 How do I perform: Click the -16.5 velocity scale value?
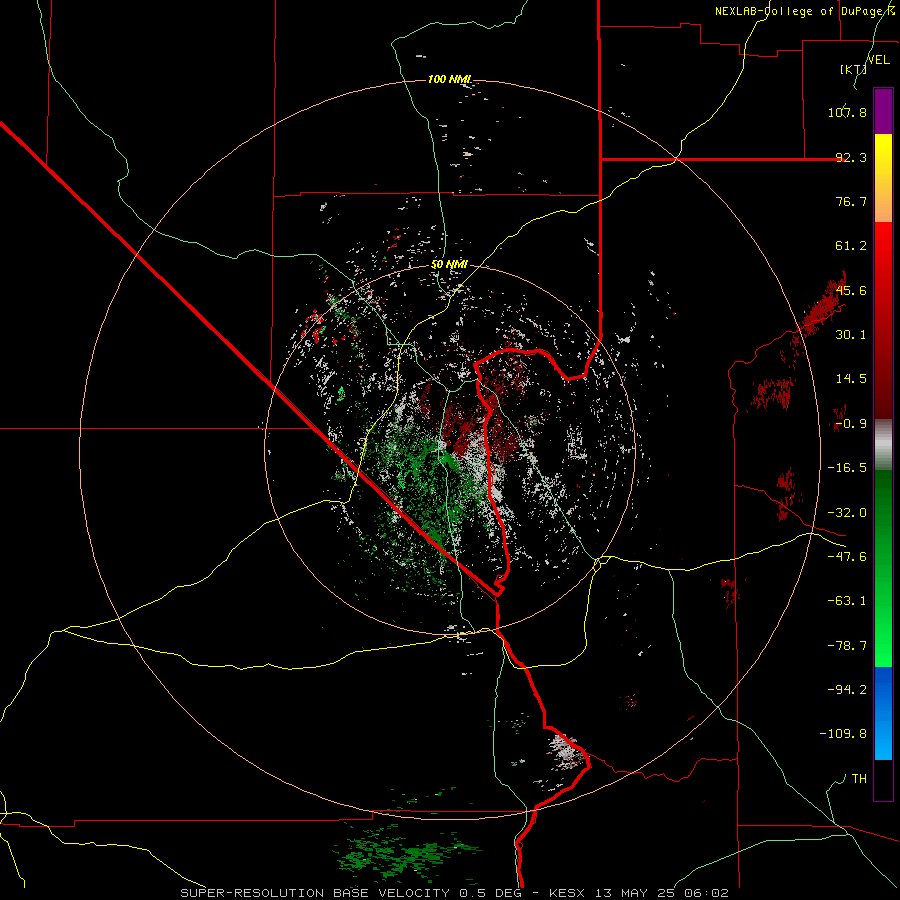click(847, 468)
